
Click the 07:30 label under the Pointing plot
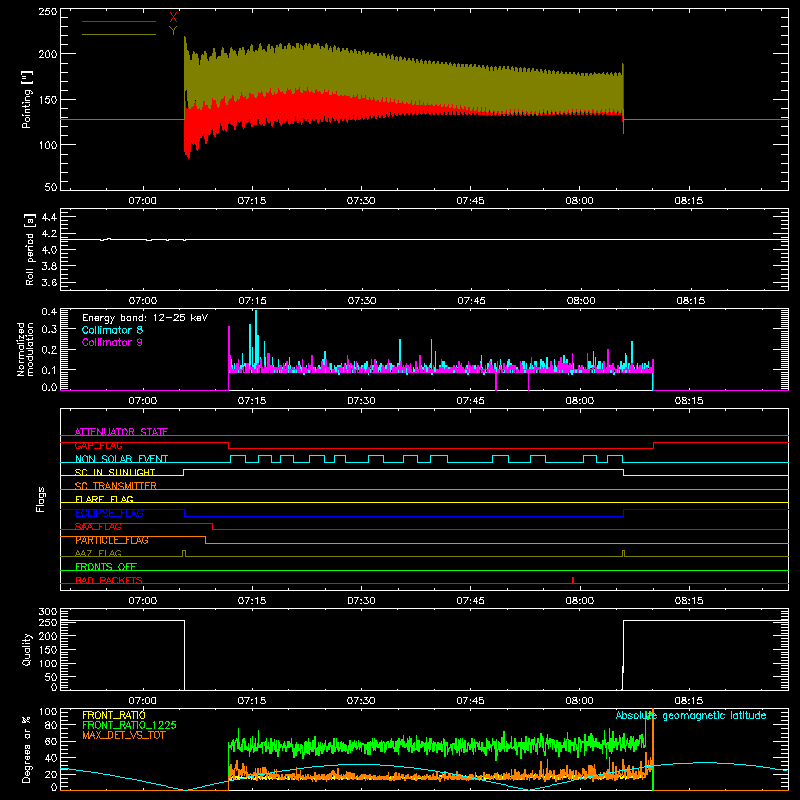click(x=361, y=201)
